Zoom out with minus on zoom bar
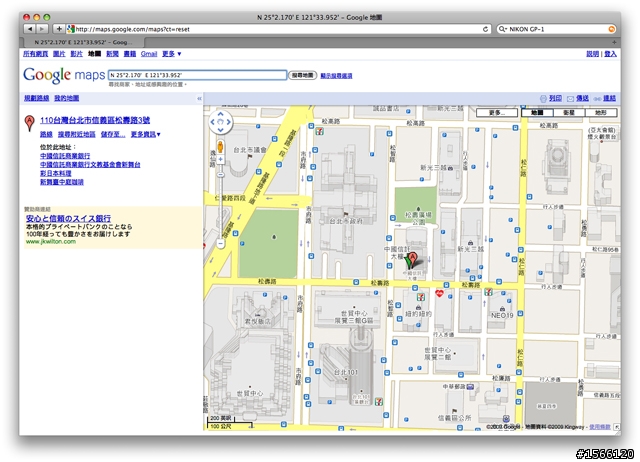The height and width of the screenshot is (462, 640). pos(220,244)
